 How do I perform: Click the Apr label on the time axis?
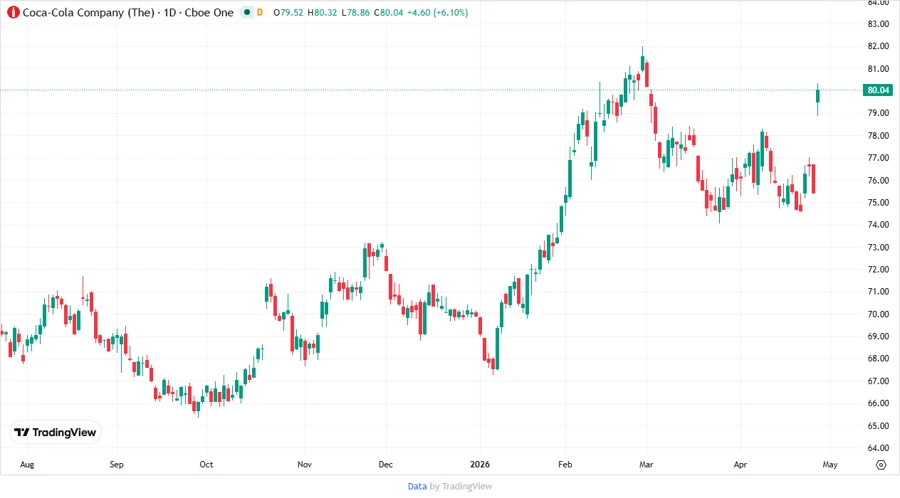point(740,465)
